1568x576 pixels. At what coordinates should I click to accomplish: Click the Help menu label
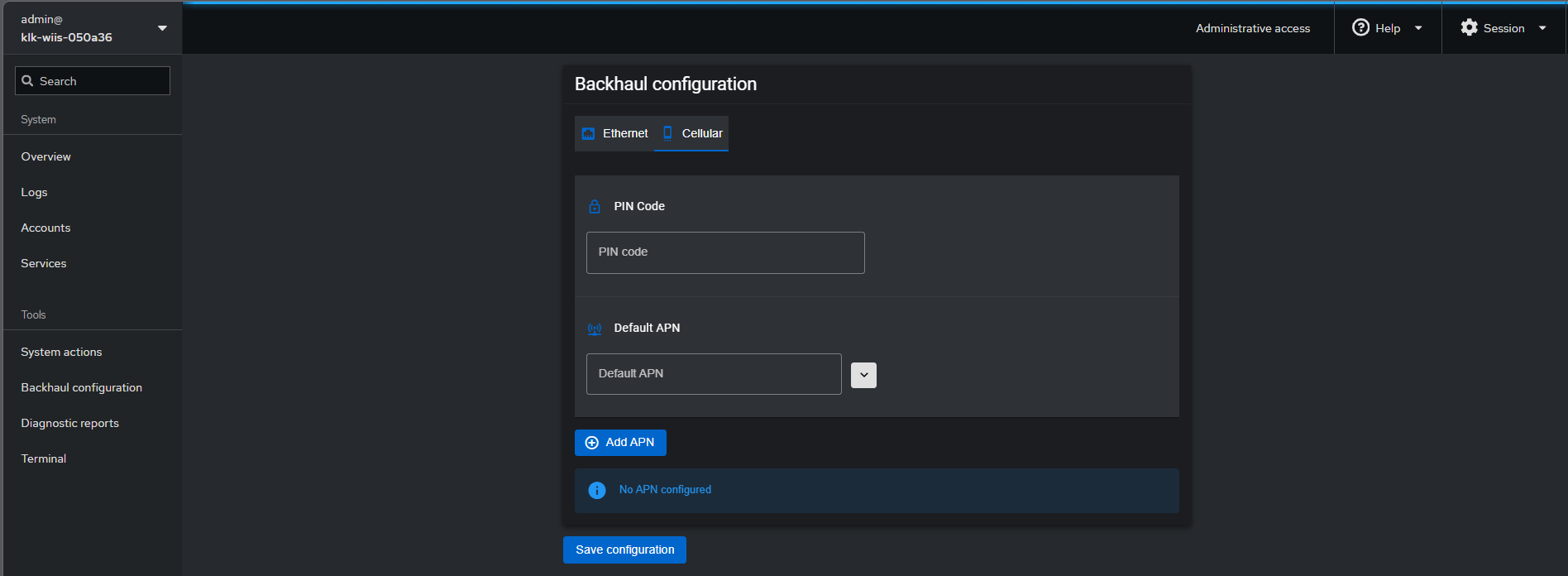[1387, 28]
